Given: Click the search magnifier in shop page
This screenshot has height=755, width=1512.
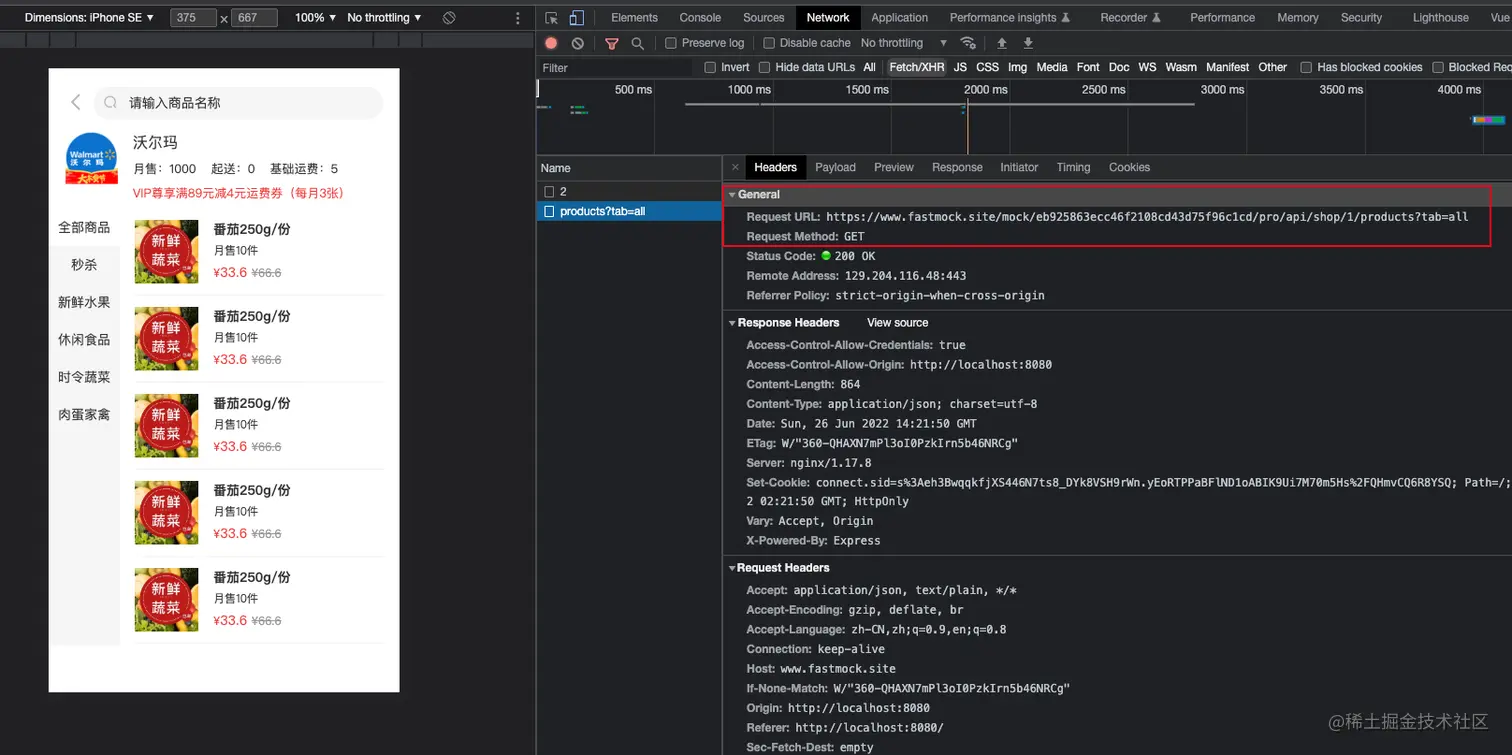Looking at the screenshot, I should (x=111, y=103).
